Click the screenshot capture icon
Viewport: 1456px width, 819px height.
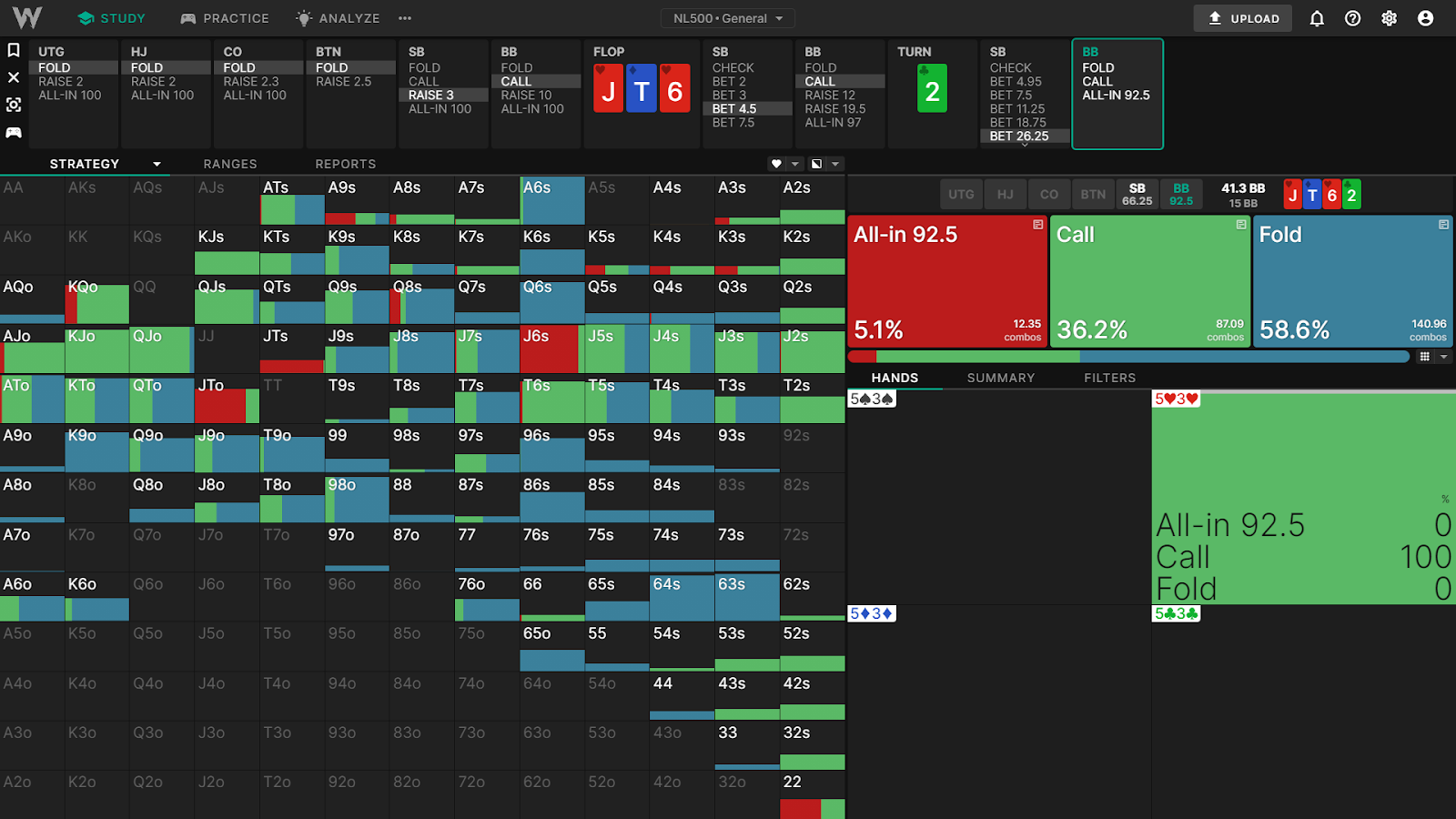[14, 105]
